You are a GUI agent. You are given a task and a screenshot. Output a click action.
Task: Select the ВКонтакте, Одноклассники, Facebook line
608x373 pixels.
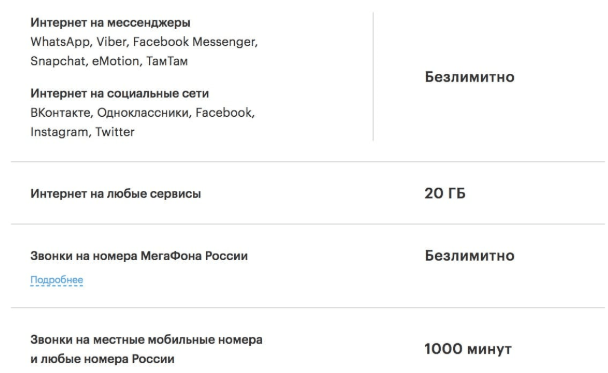(142, 113)
